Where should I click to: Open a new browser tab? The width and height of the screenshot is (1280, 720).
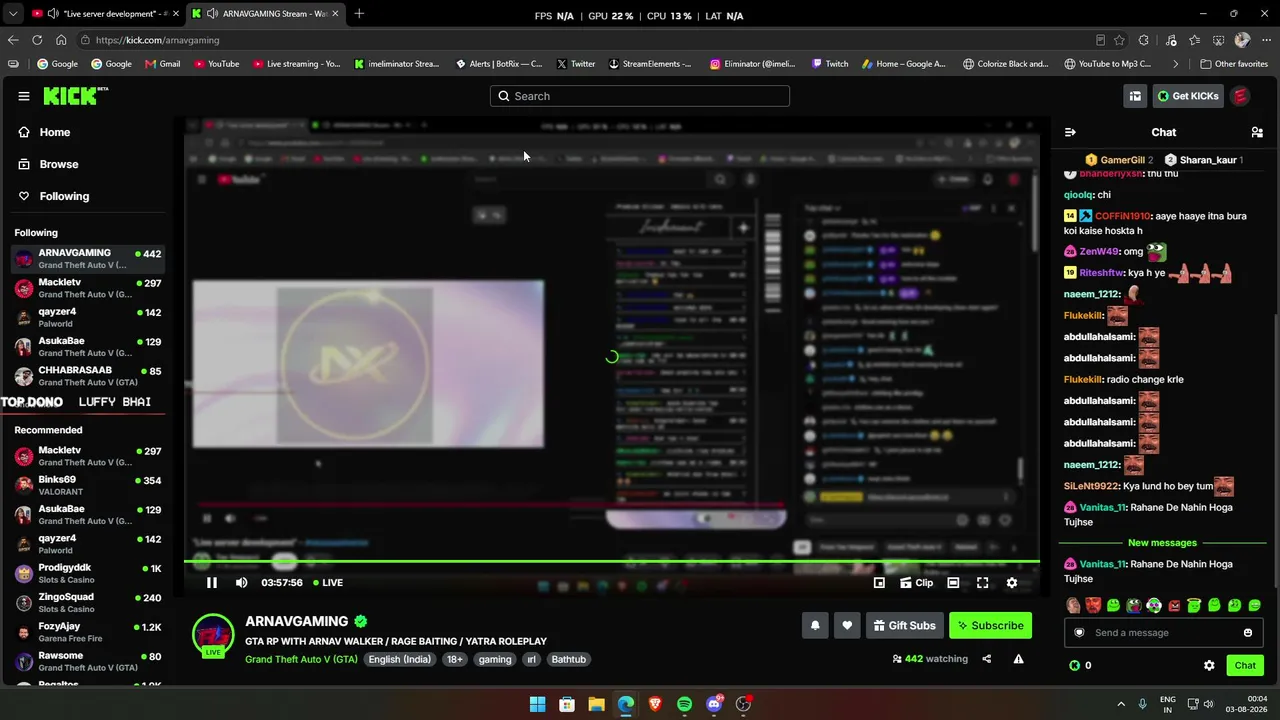[x=359, y=14]
